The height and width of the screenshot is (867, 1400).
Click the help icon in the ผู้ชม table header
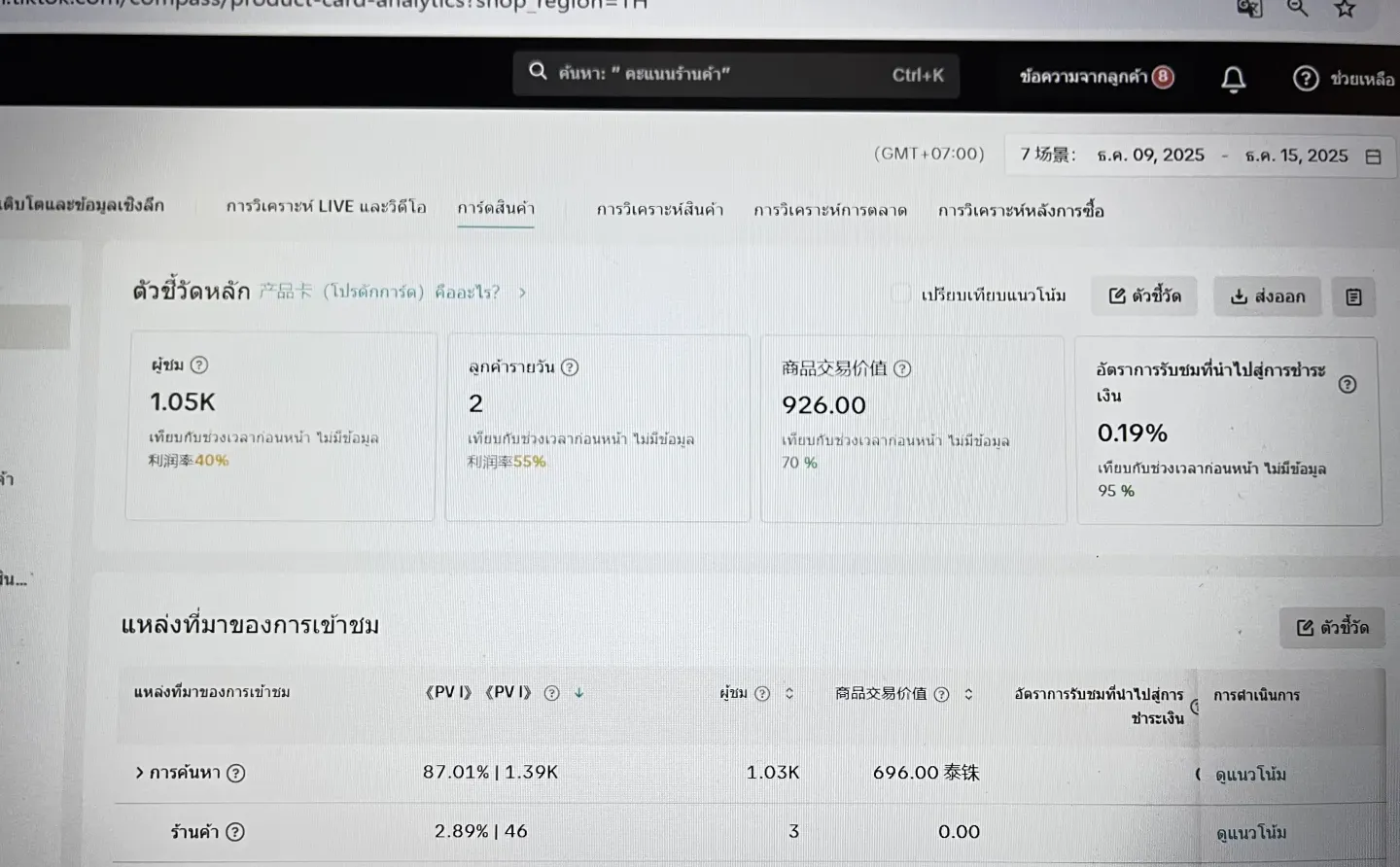pyautogui.click(x=762, y=694)
